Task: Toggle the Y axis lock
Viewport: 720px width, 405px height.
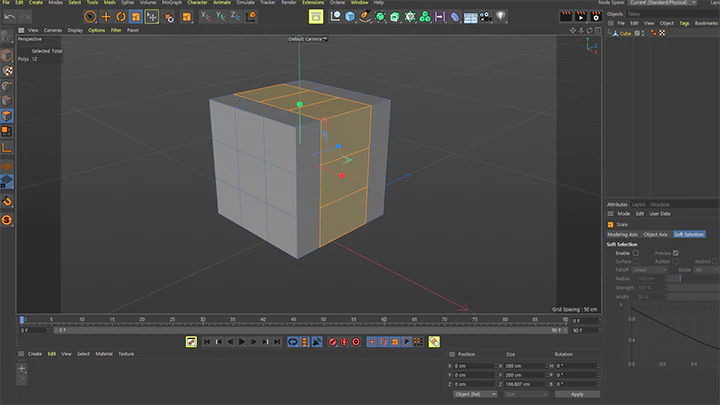Action: (x=221, y=17)
